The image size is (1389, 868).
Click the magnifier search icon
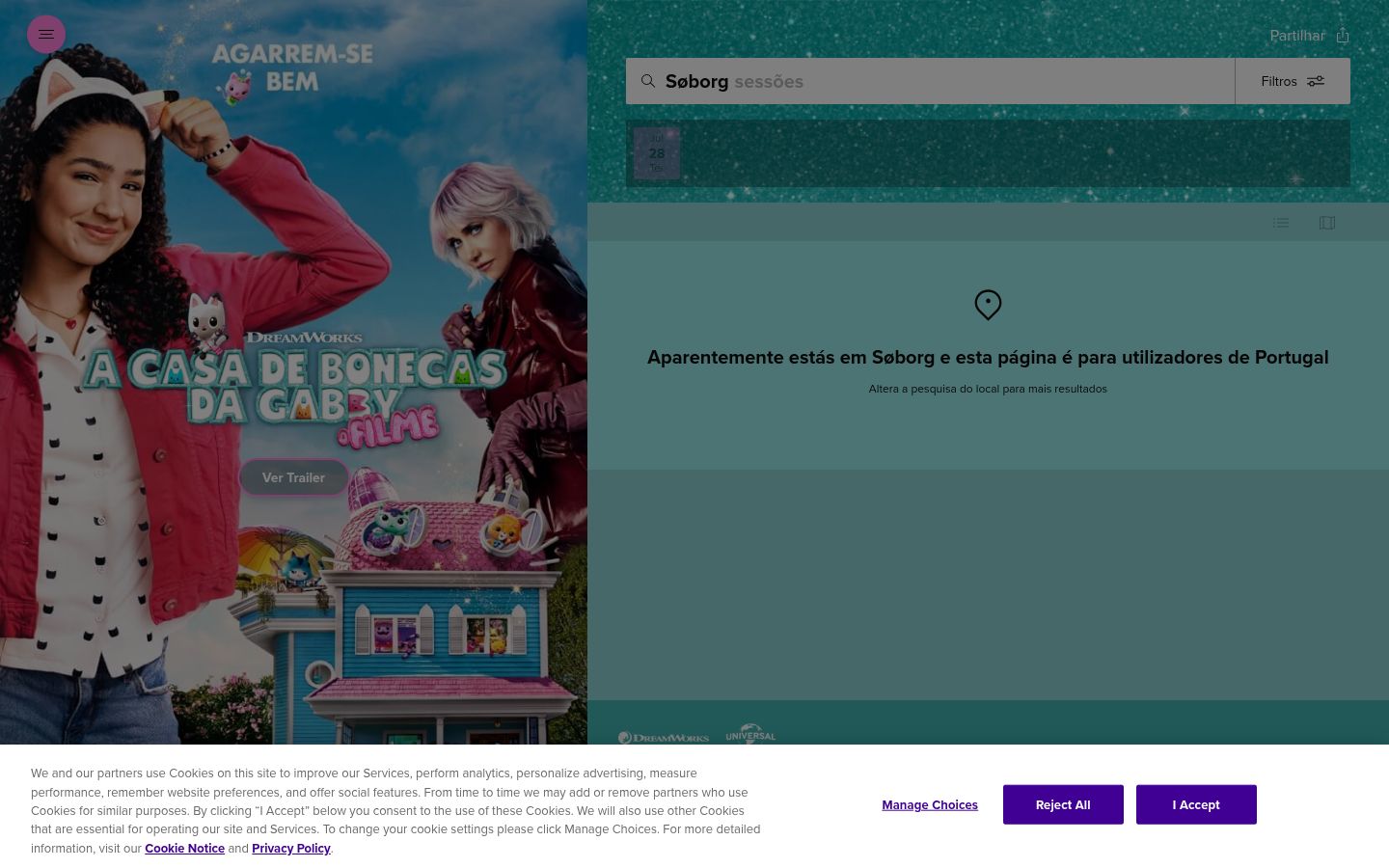[648, 81]
